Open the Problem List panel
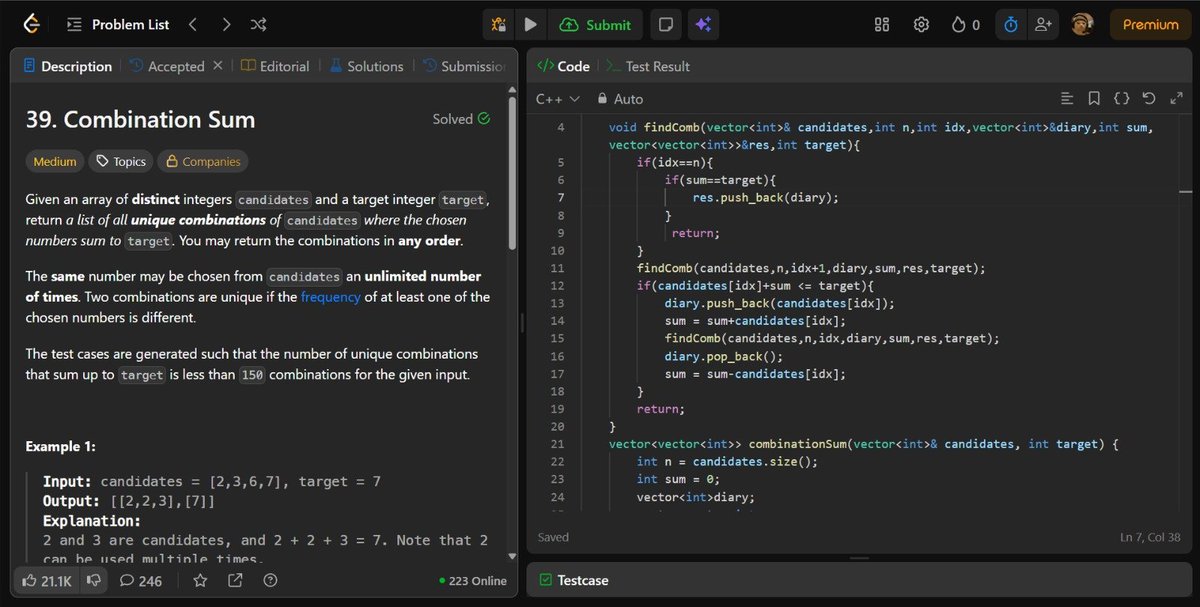The height and width of the screenshot is (607, 1200). coord(119,24)
